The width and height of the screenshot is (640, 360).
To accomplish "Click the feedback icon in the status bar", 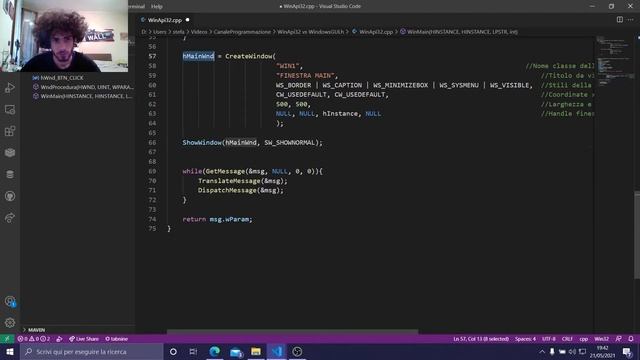I will pyautogui.click(x=619, y=339).
